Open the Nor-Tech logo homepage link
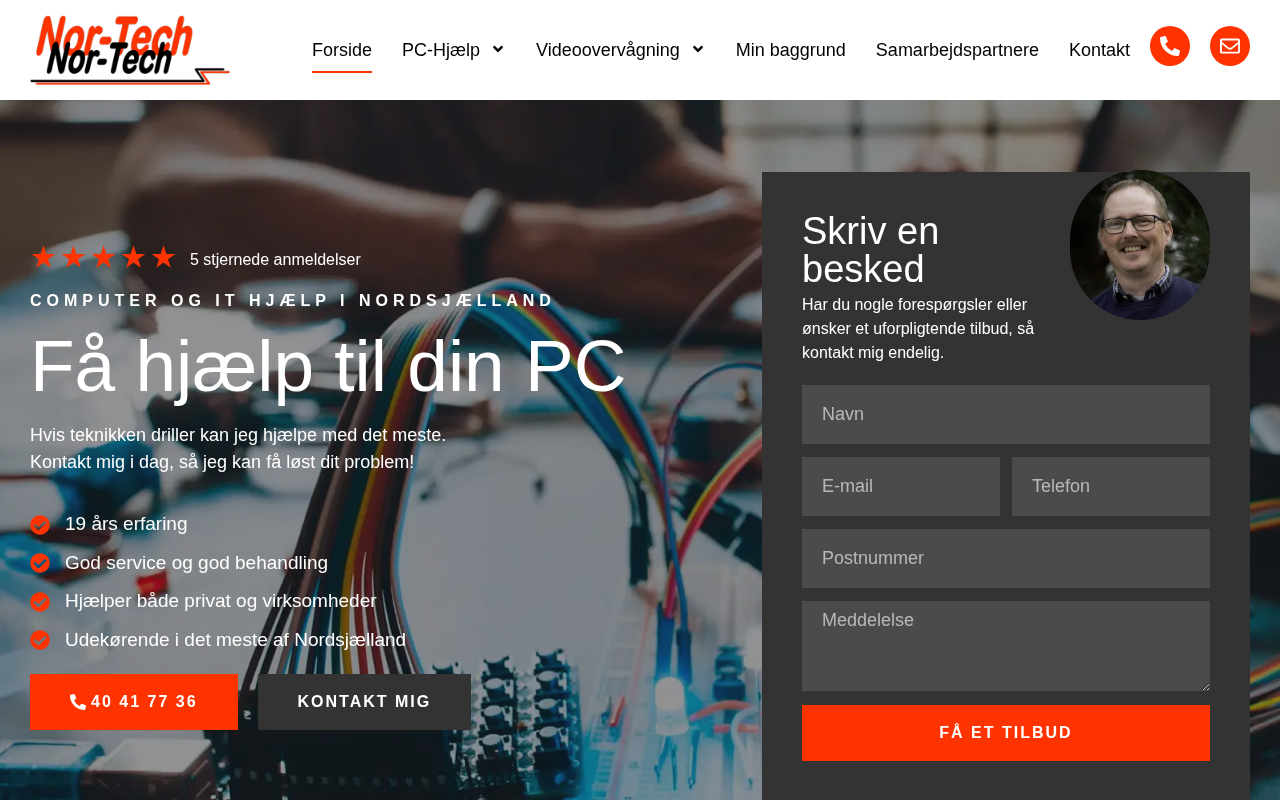Screen dimensions: 1280x800 130,50
